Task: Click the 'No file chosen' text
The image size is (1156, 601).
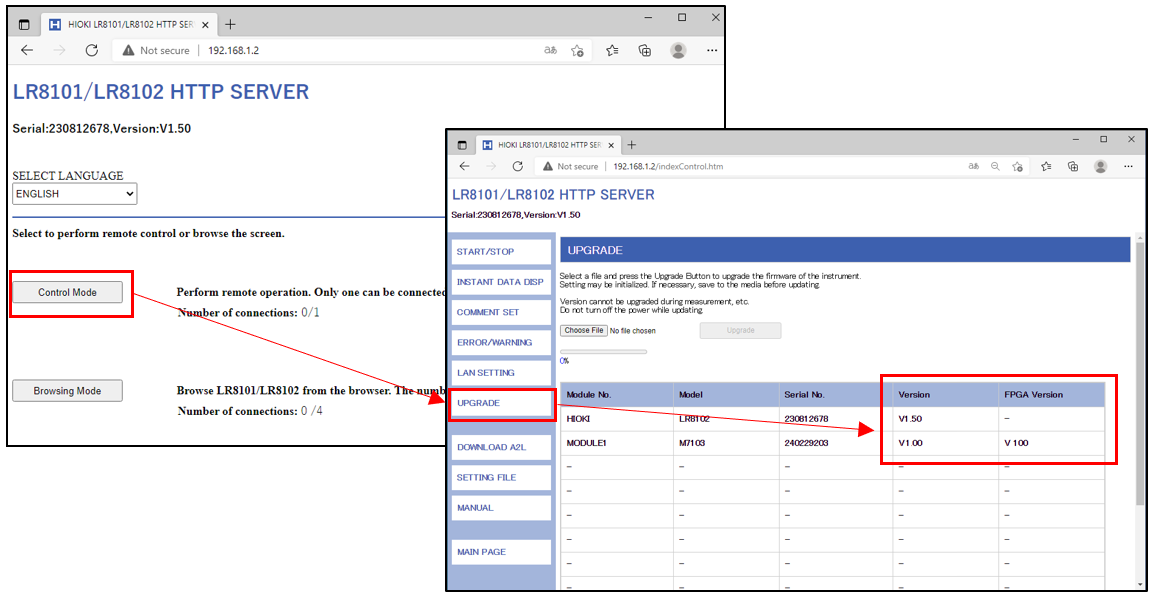Action: [x=633, y=331]
